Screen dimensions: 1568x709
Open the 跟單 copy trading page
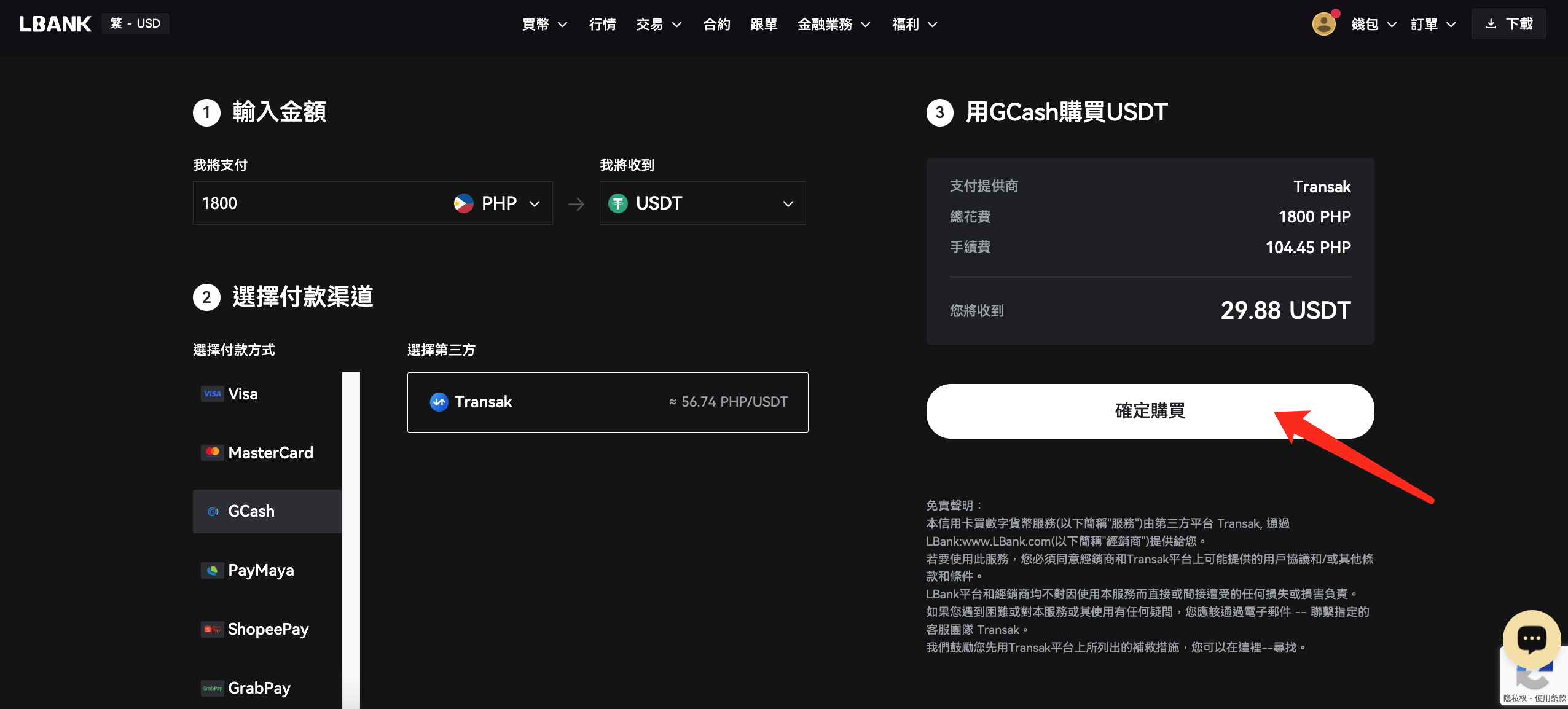click(x=764, y=24)
